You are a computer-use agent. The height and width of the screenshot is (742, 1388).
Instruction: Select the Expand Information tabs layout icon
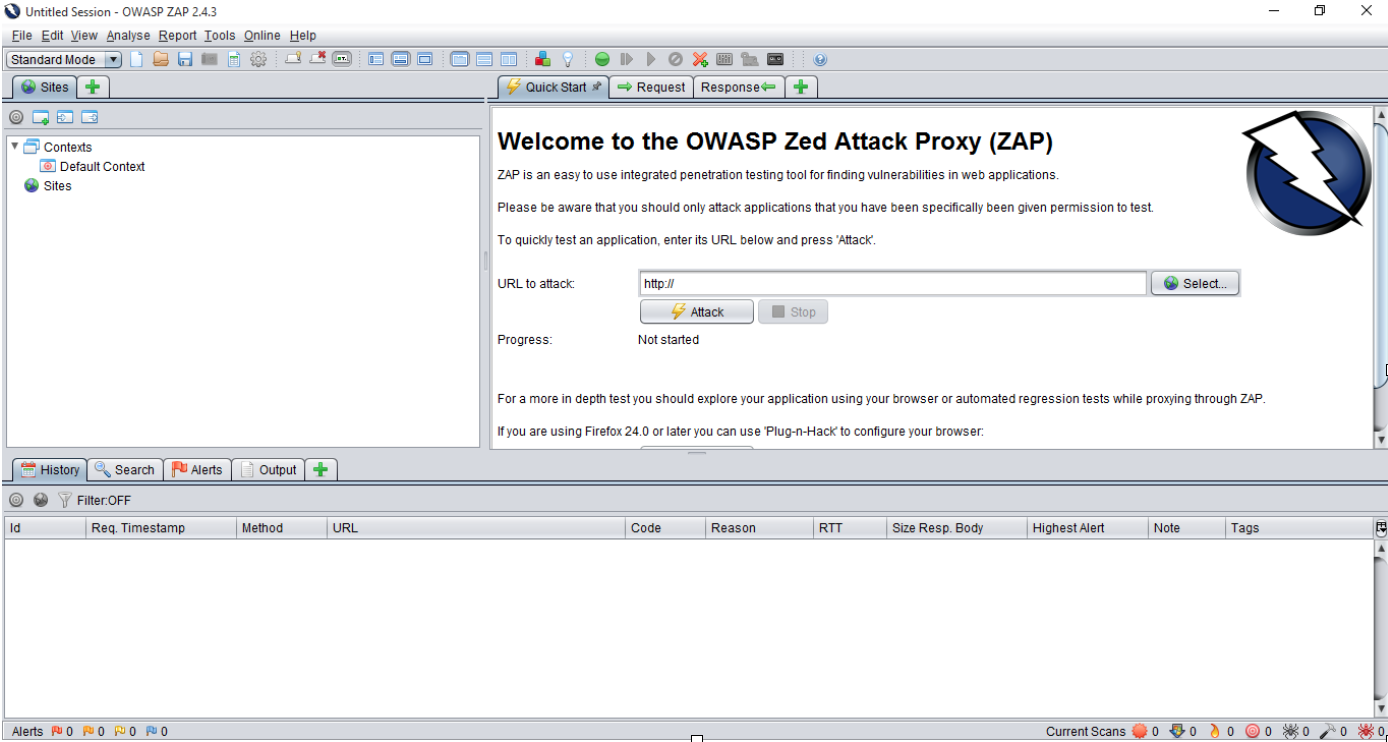click(400, 59)
